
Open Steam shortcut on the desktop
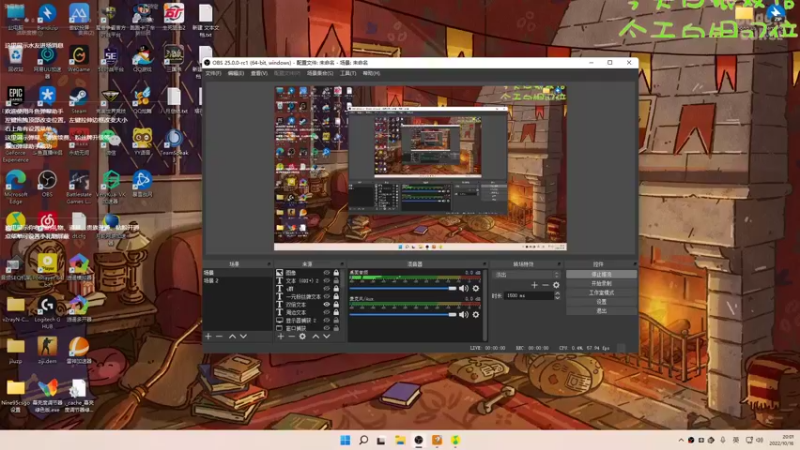click(79, 99)
